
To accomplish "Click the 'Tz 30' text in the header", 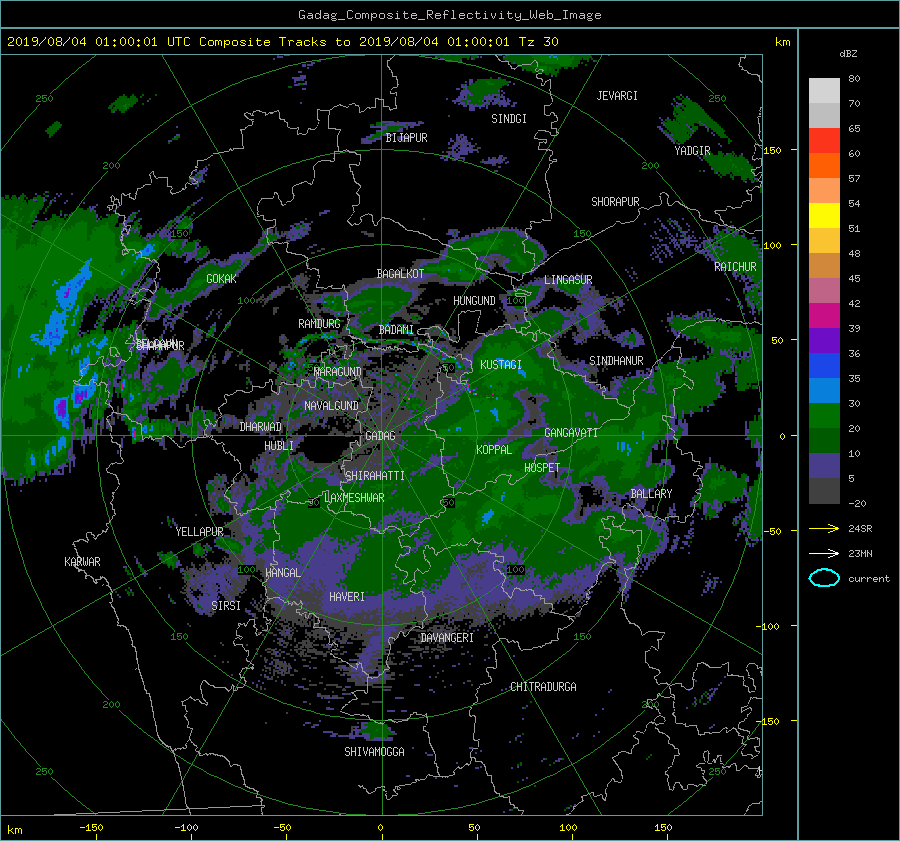I will (x=538, y=42).
